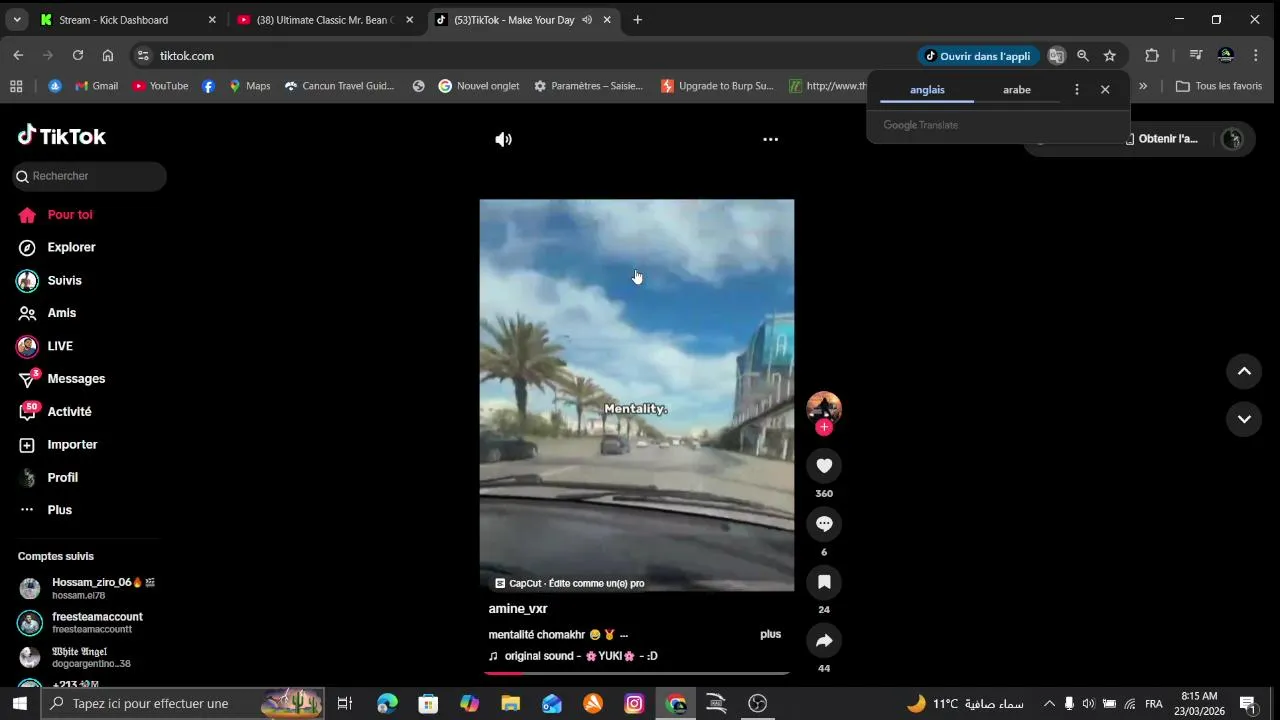The height and width of the screenshot is (720, 1280).
Task: Open amine_vxr username link
Action: click(518, 609)
